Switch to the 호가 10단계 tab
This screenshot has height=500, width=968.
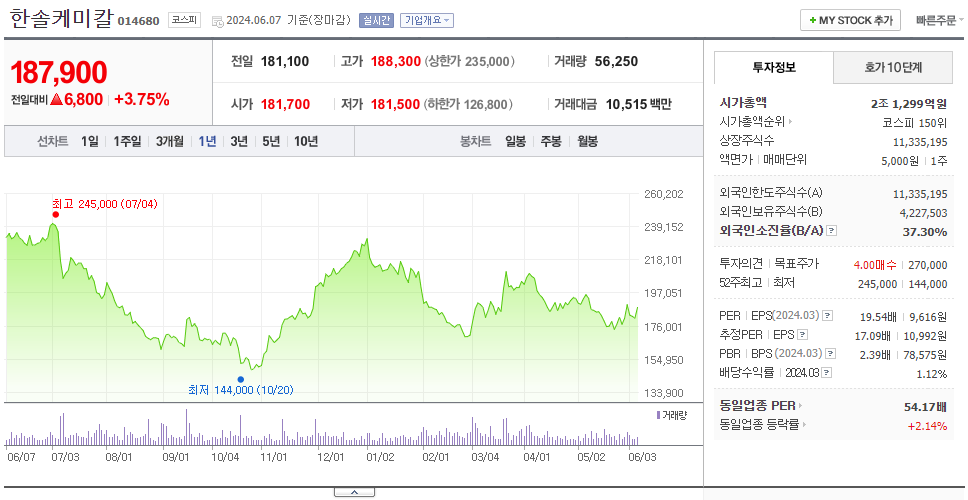pyautogui.click(x=893, y=67)
